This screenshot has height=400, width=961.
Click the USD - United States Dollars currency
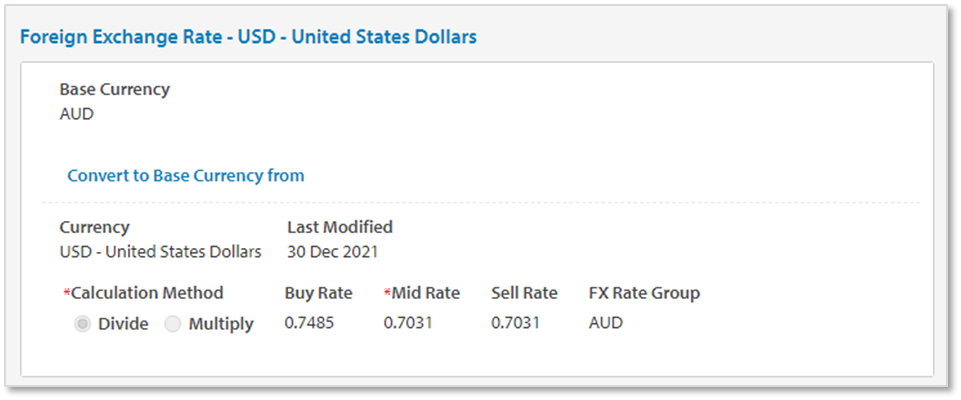click(x=160, y=252)
